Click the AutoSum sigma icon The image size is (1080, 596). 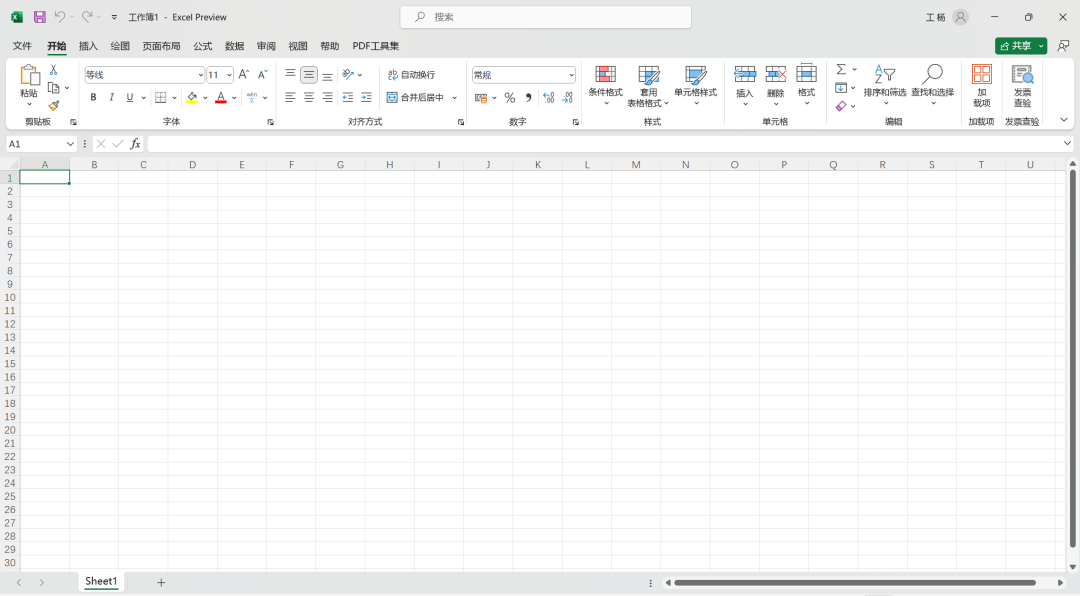[841, 70]
